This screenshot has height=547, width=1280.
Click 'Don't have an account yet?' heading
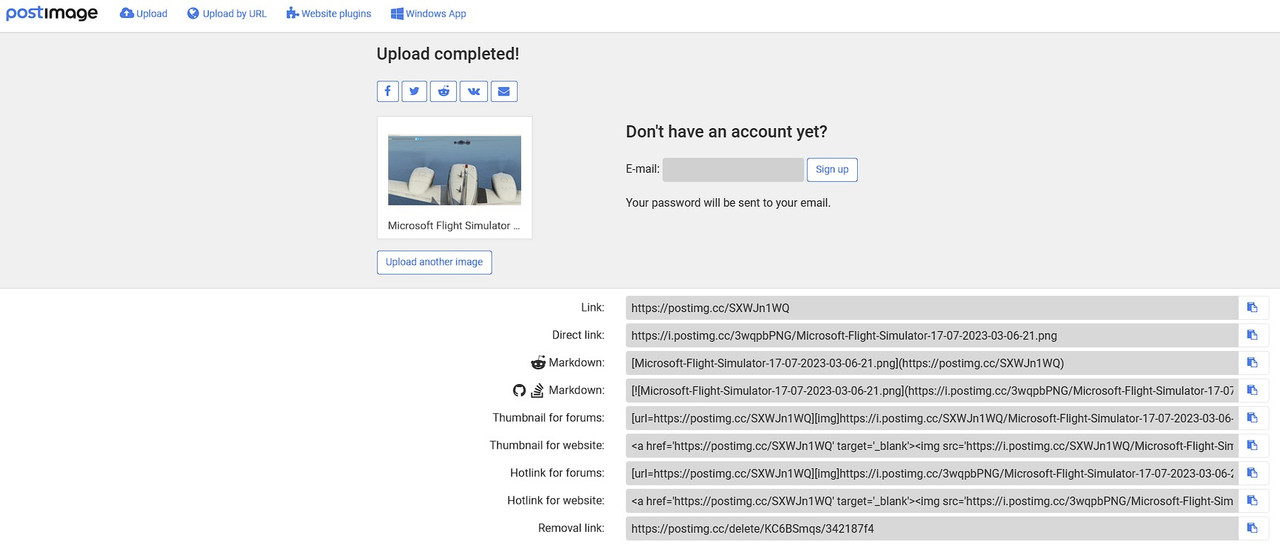(x=727, y=132)
